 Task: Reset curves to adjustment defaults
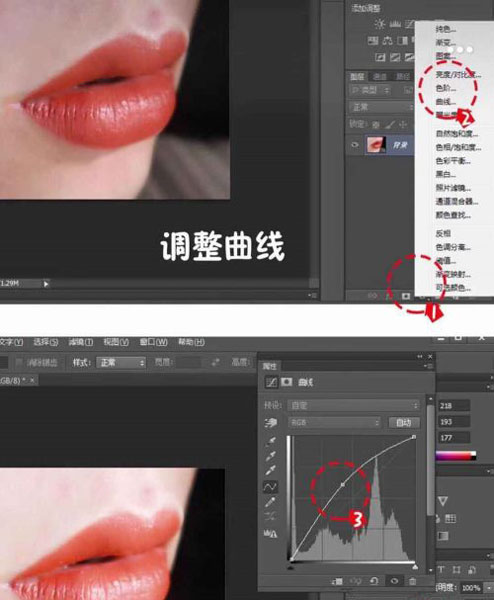374,581
